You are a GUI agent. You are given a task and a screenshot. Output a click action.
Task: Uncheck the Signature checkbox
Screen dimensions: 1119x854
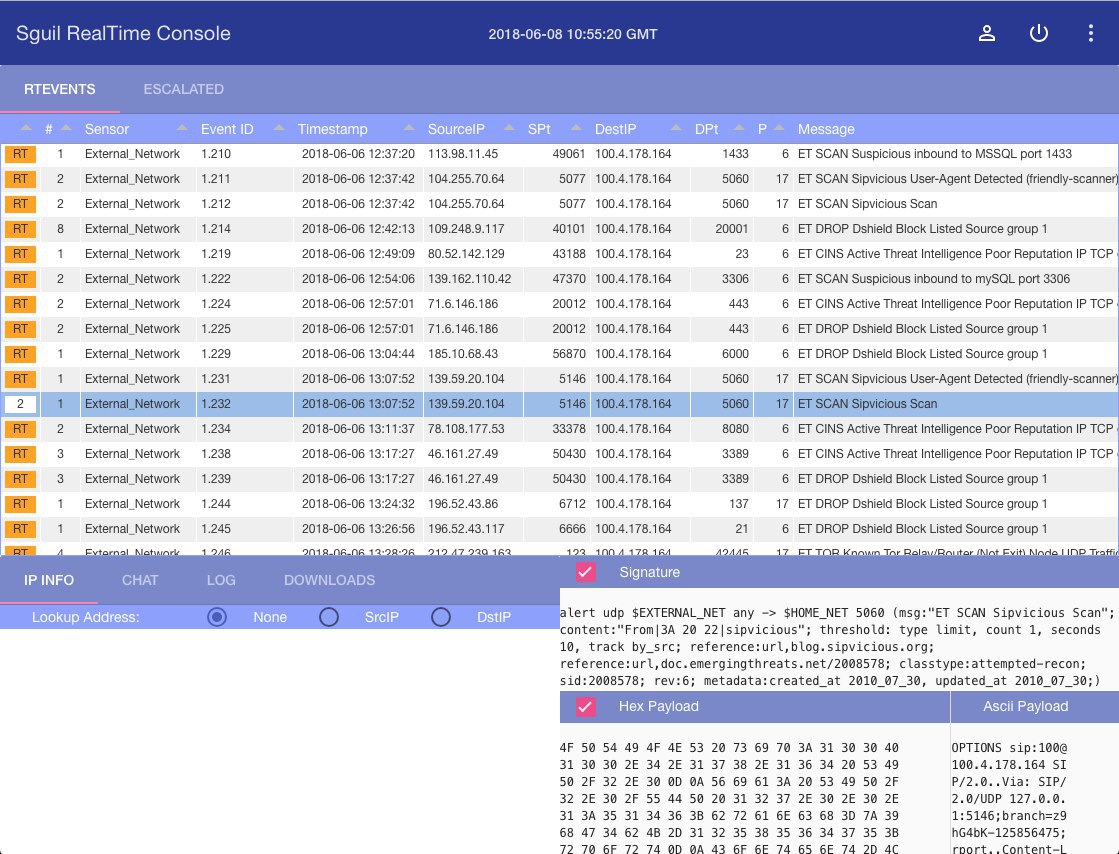(x=585, y=572)
